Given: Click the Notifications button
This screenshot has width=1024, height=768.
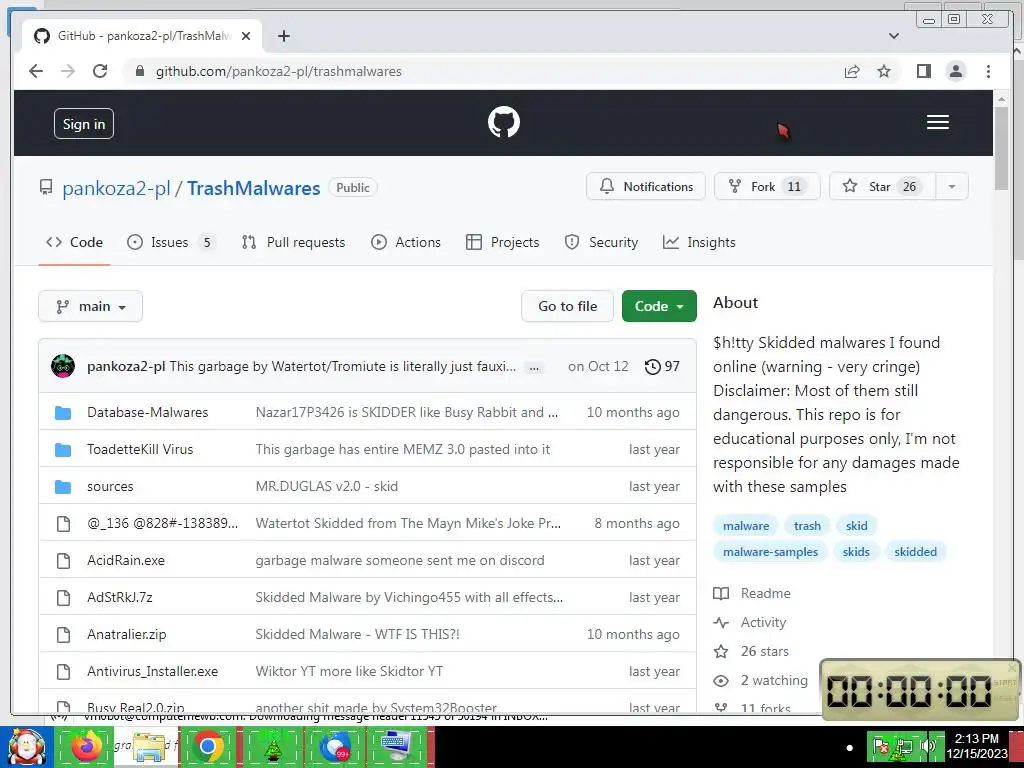Looking at the screenshot, I should tap(646, 187).
